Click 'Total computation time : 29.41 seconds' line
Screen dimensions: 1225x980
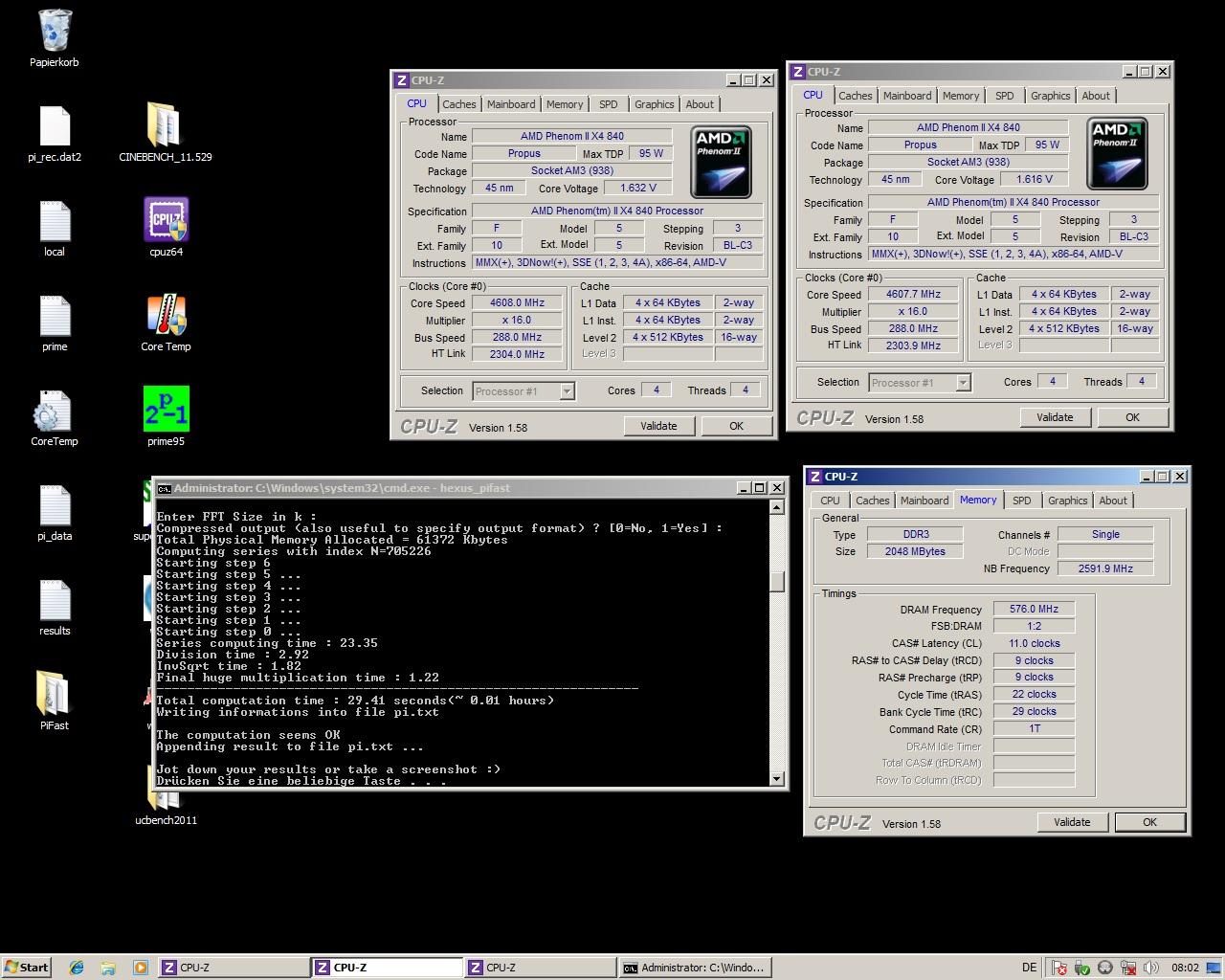pos(355,701)
